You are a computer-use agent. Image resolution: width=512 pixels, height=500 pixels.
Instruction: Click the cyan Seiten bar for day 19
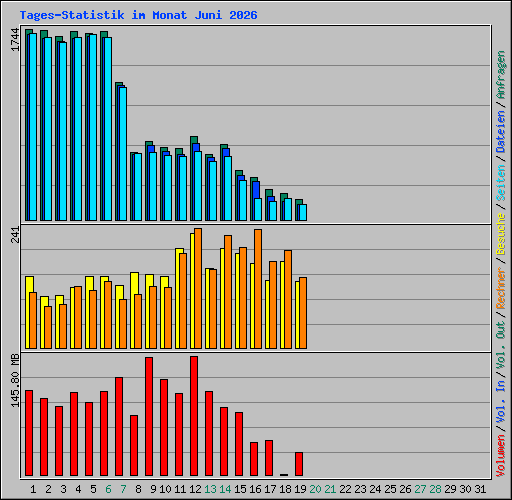[303, 212]
